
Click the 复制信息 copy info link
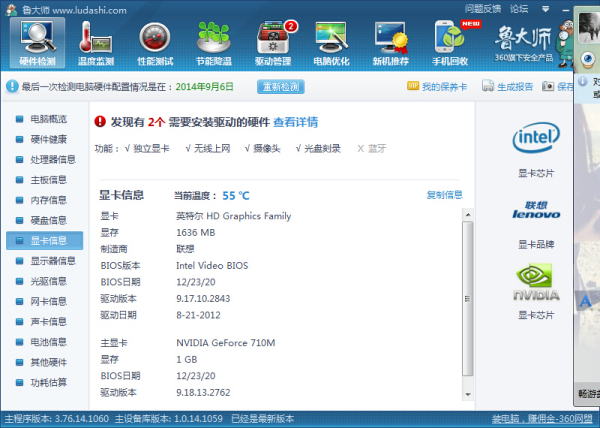(444, 195)
